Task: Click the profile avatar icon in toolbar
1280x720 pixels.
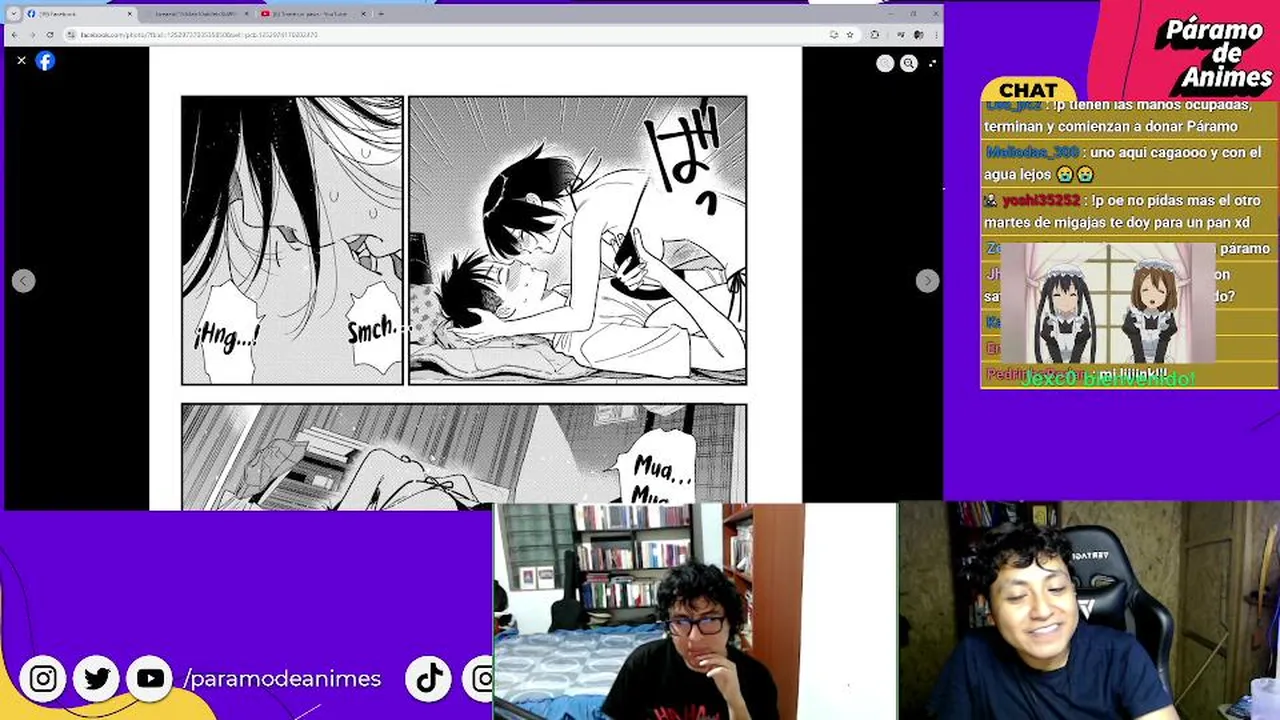Action: pos(917,34)
